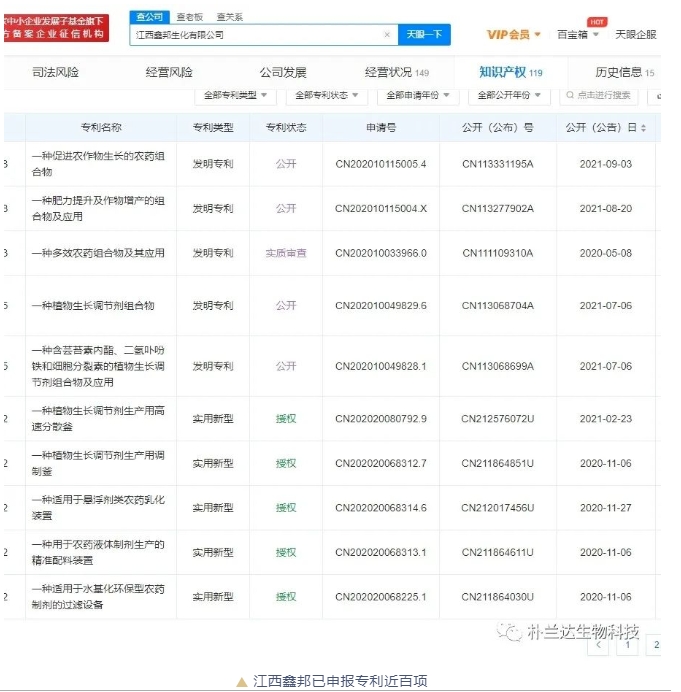The image size is (681, 692).
Task: Open the 百宝箱 menu
Action: coord(577,34)
